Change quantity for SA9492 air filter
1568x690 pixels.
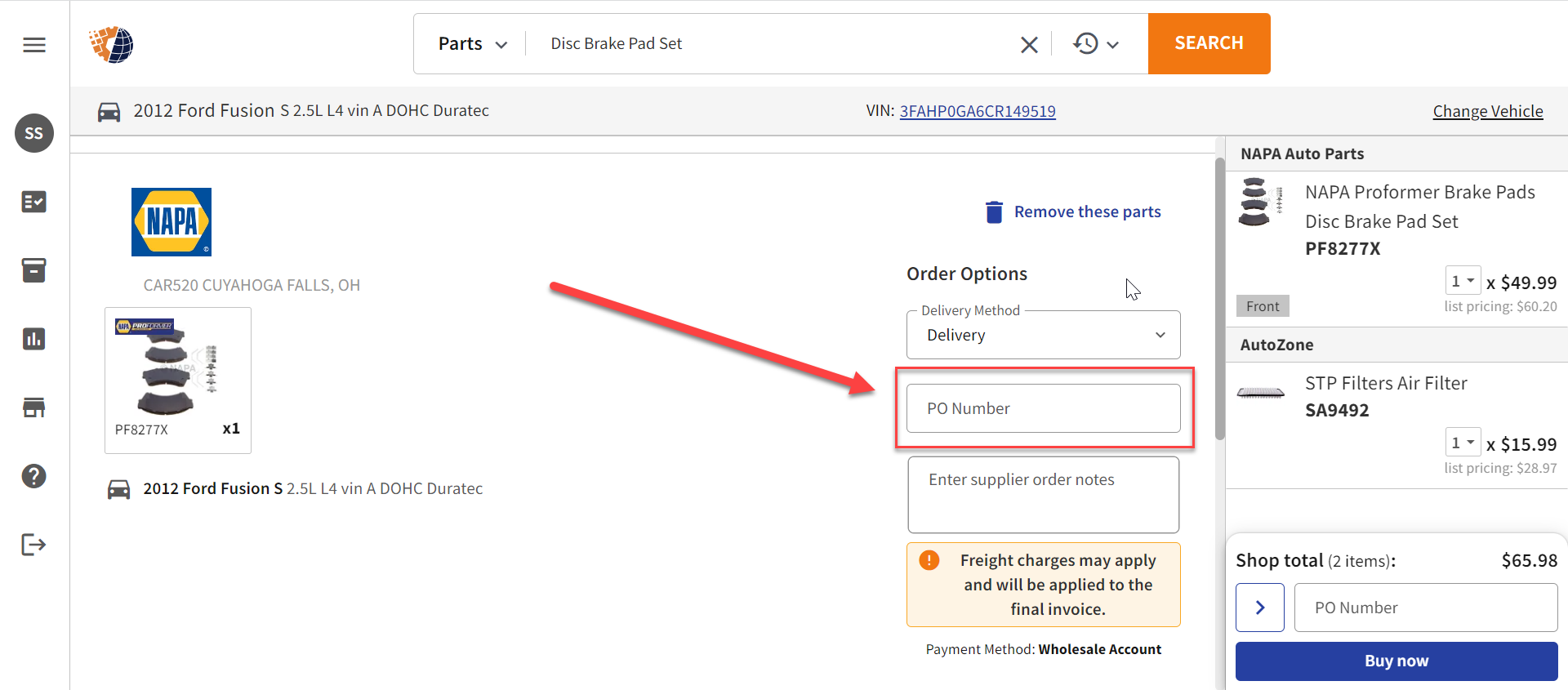pos(1464,442)
